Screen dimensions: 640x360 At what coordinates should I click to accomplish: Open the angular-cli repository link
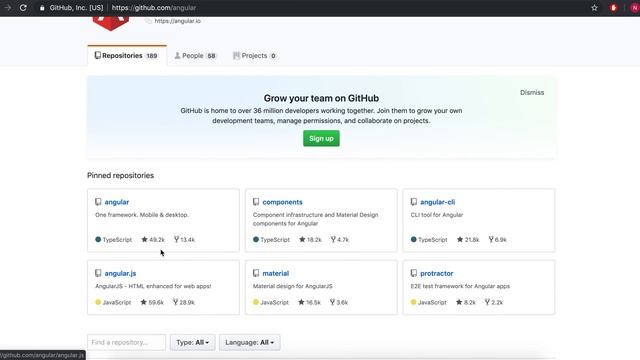pyautogui.click(x=438, y=202)
